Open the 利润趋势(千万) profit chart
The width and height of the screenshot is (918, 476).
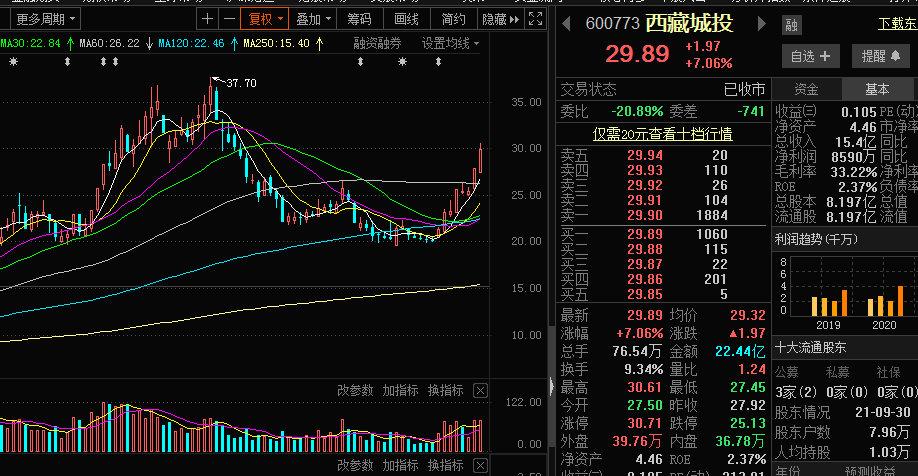click(816, 239)
